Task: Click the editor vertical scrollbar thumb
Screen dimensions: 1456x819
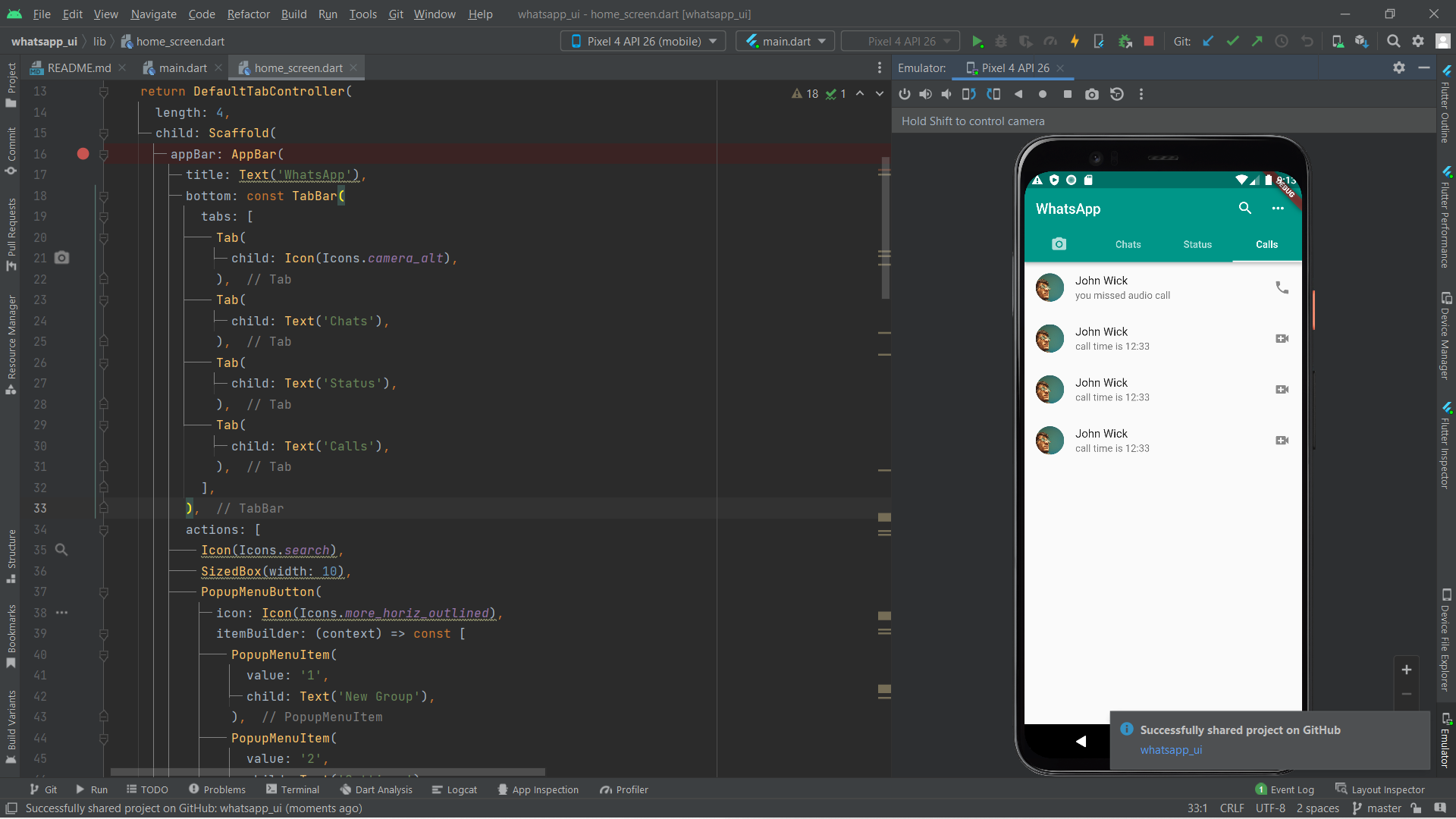Action: 885,227
